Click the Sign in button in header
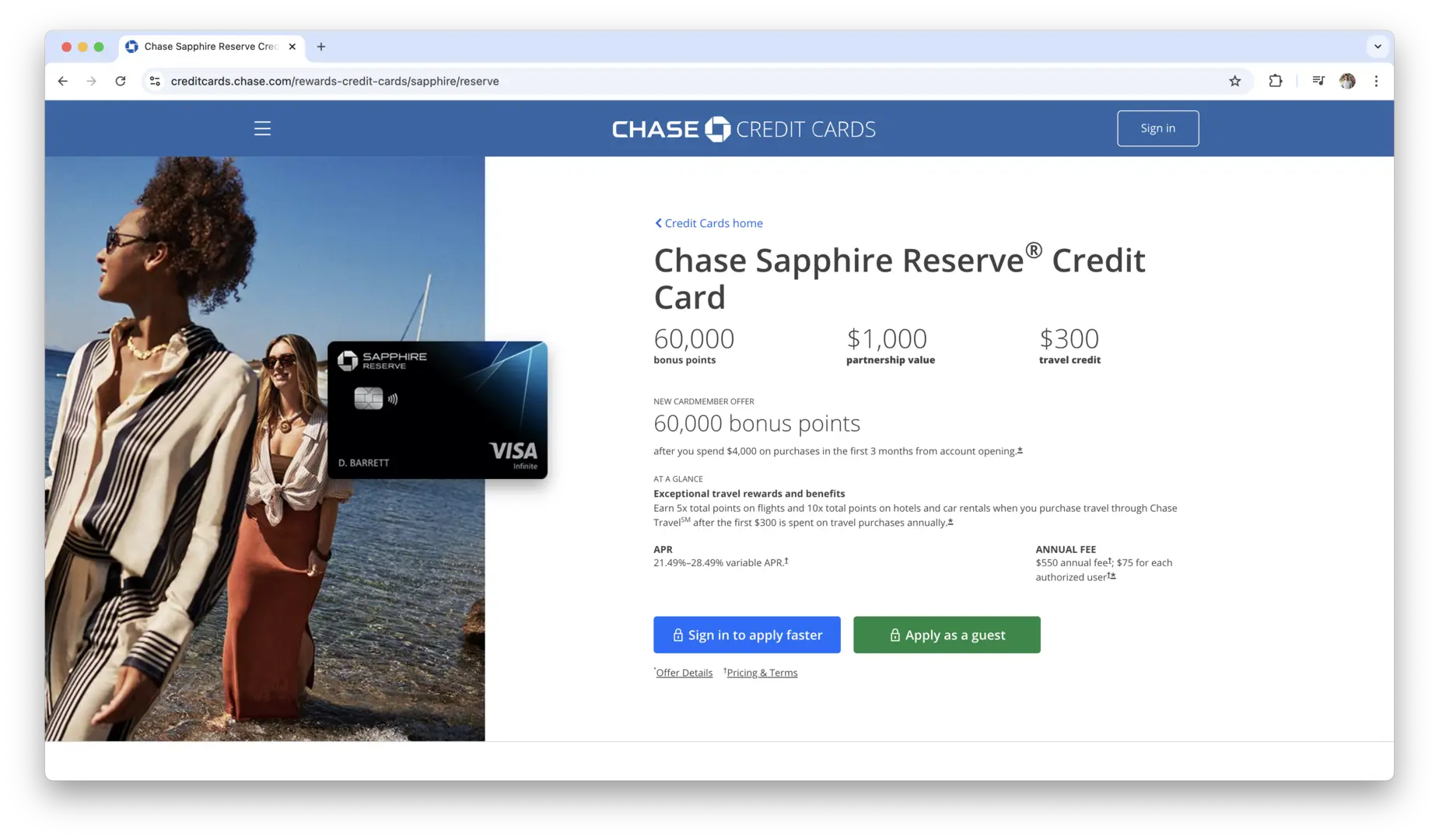 pyautogui.click(x=1157, y=128)
